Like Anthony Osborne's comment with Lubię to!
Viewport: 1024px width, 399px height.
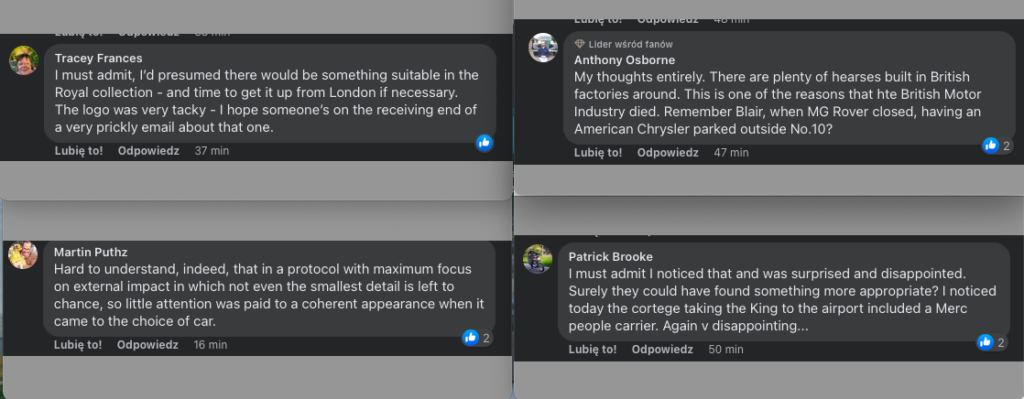point(598,153)
